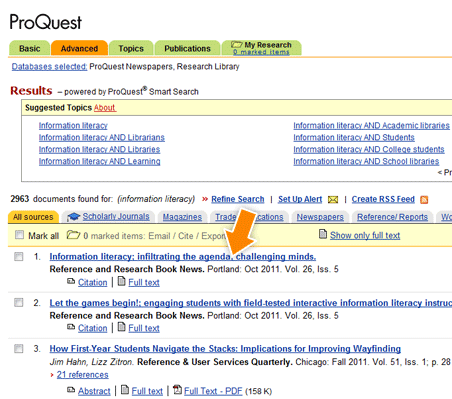Open the My Research tab
The height and width of the screenshot is (399, 452).
262,48
